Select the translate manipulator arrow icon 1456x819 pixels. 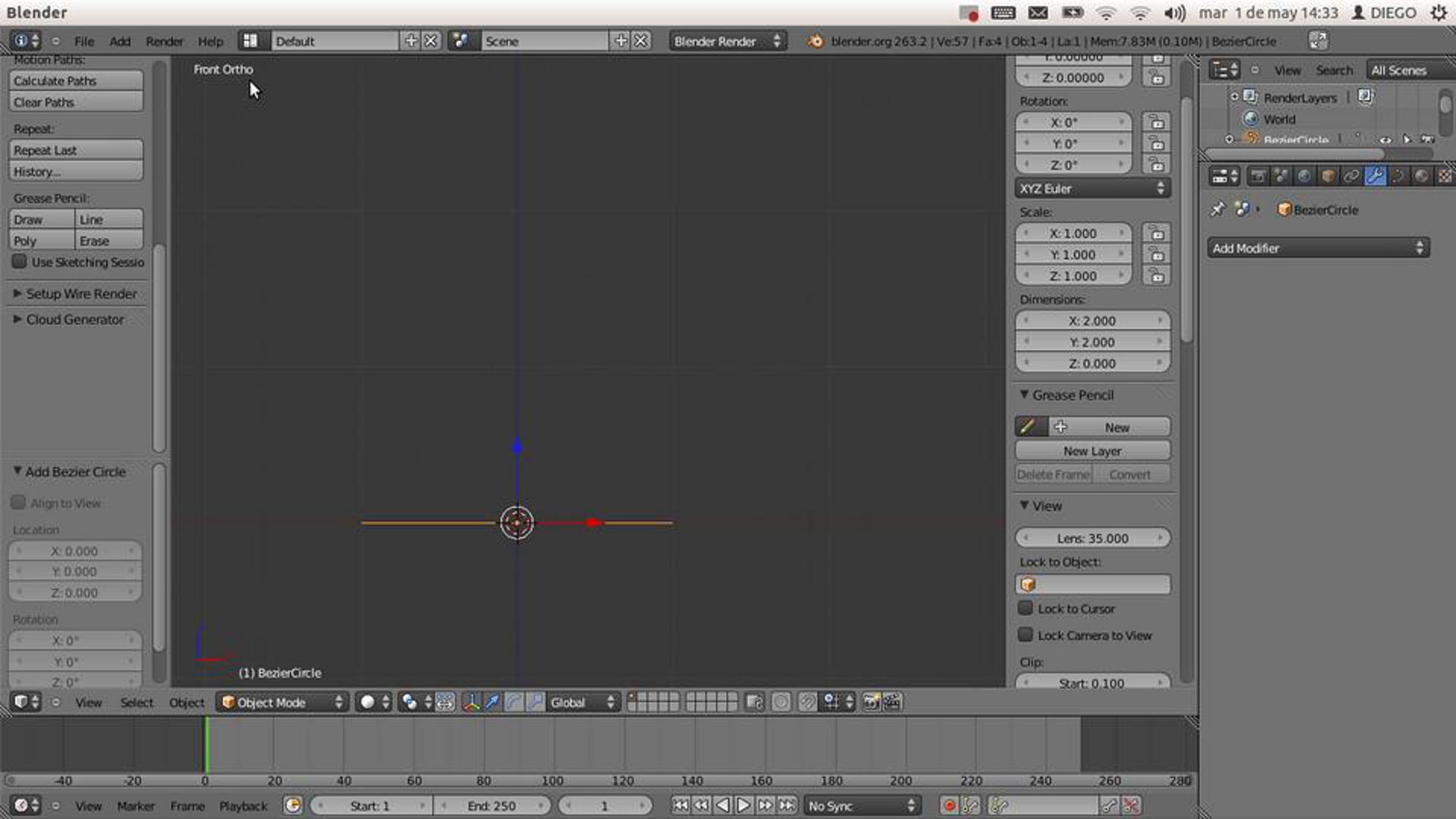[x=493, y=703]
